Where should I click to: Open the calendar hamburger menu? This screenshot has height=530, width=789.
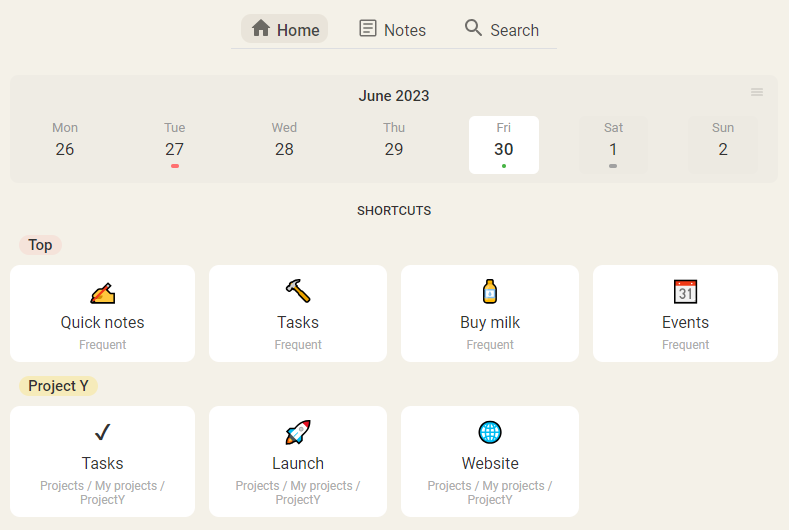coord(757,92)
